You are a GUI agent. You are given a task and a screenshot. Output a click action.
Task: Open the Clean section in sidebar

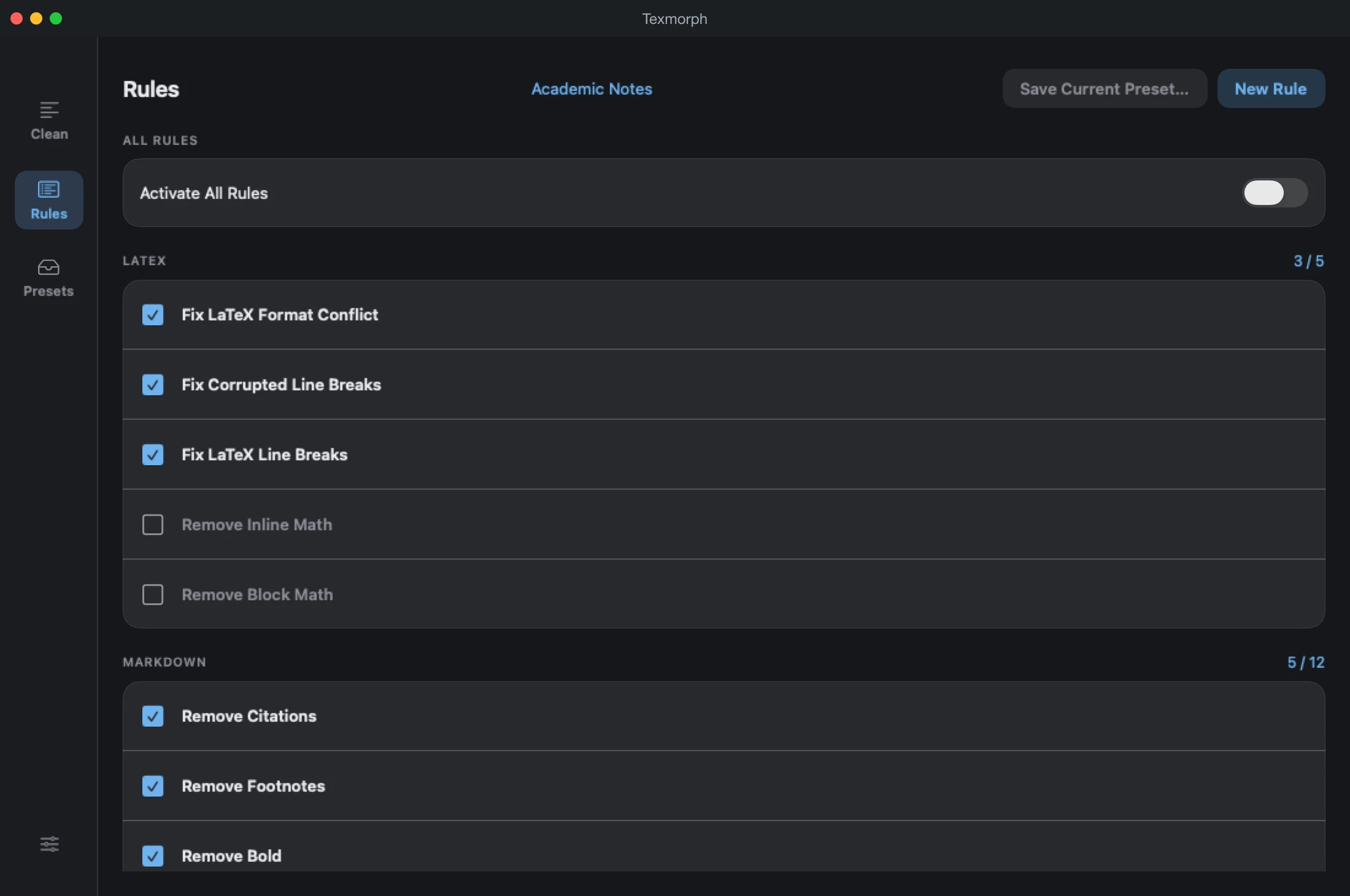pyautogui.click(x=49, y=121)
